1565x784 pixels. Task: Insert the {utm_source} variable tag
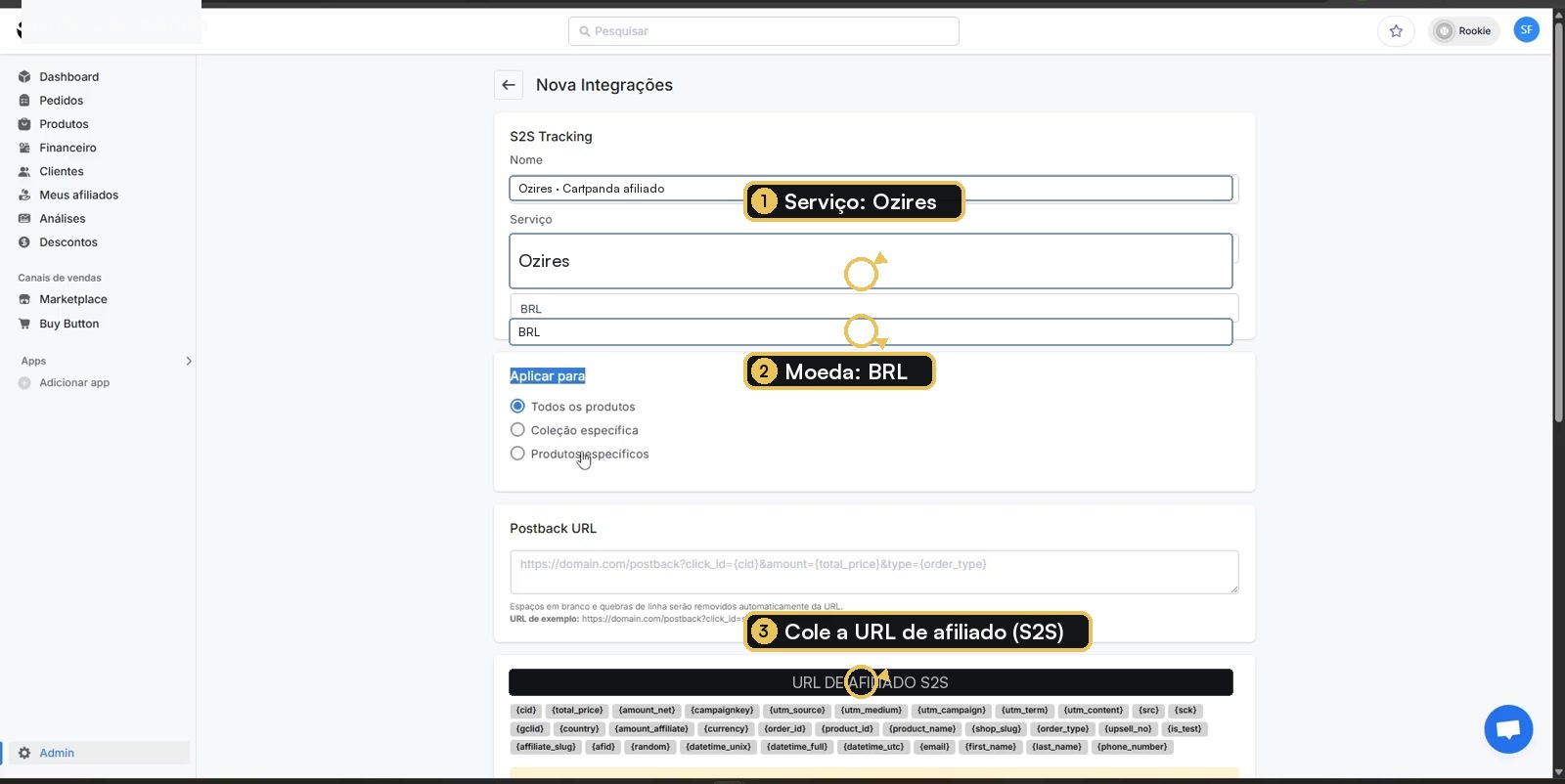click(797, 711)
